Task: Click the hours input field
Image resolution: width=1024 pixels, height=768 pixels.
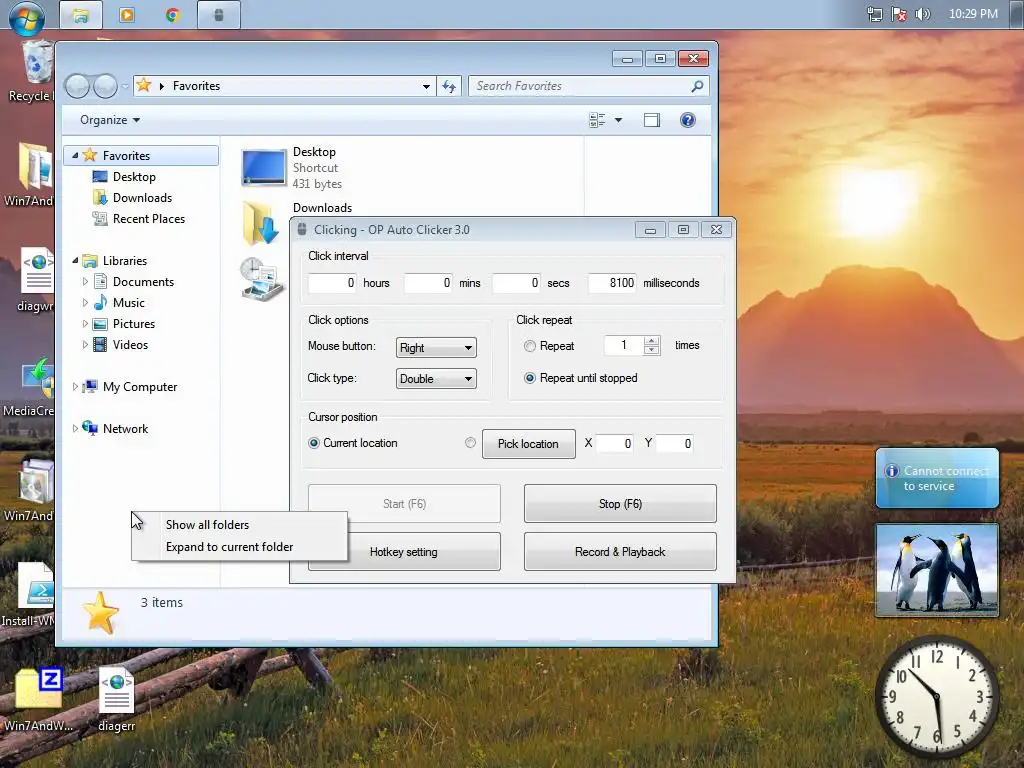Action: click(332, 283)
